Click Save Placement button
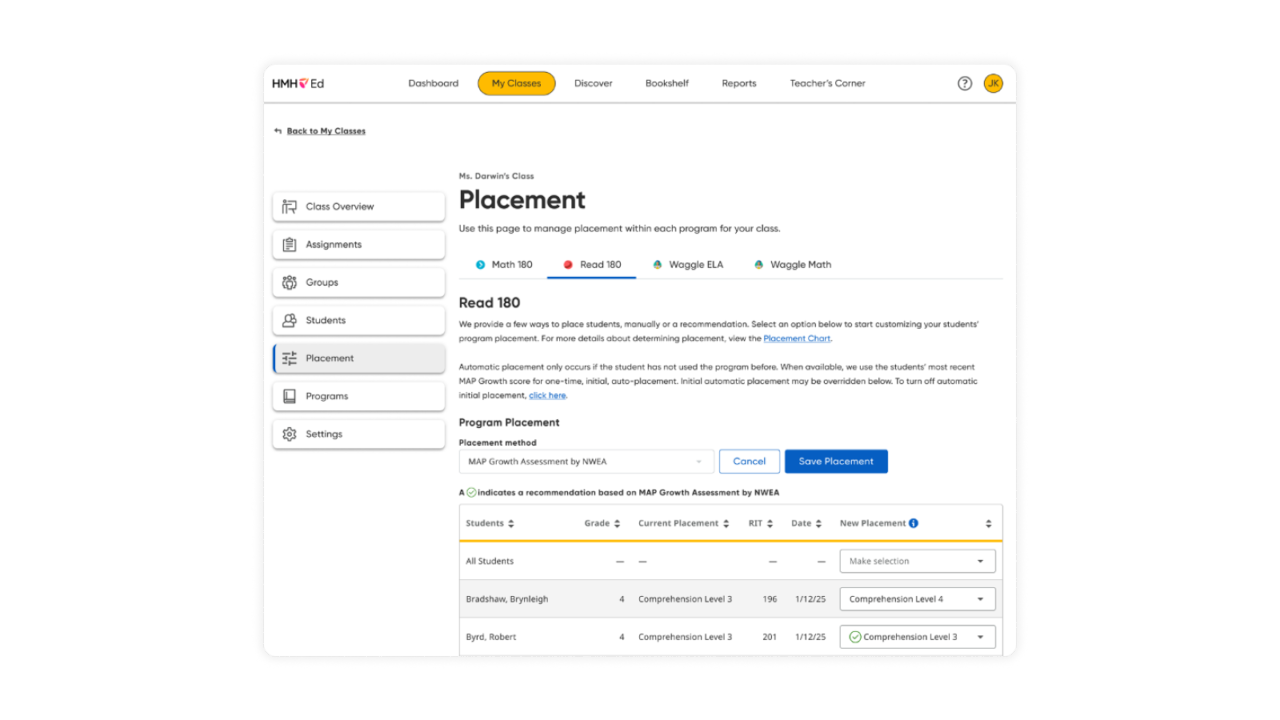The image size is (1280, 720). click(x=836, y=462)
